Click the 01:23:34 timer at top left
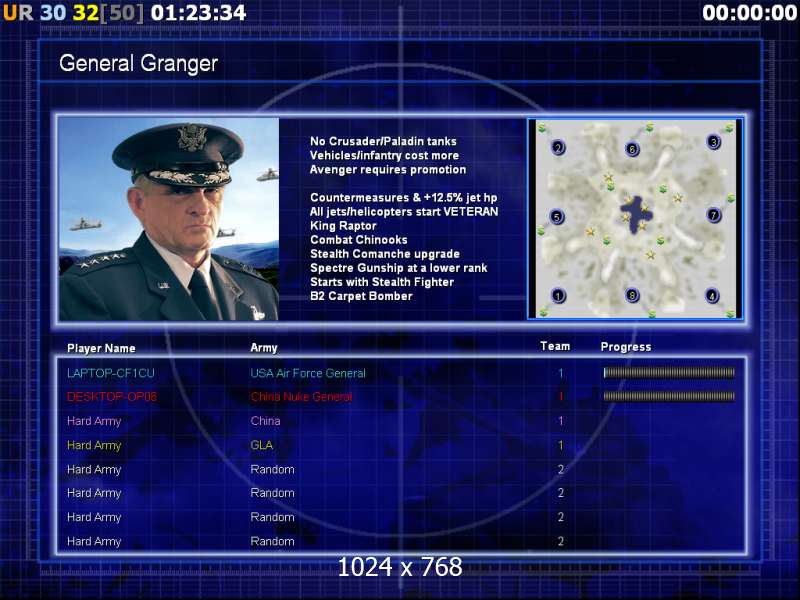This screenshot has height=600, width=800. (198, 13)
